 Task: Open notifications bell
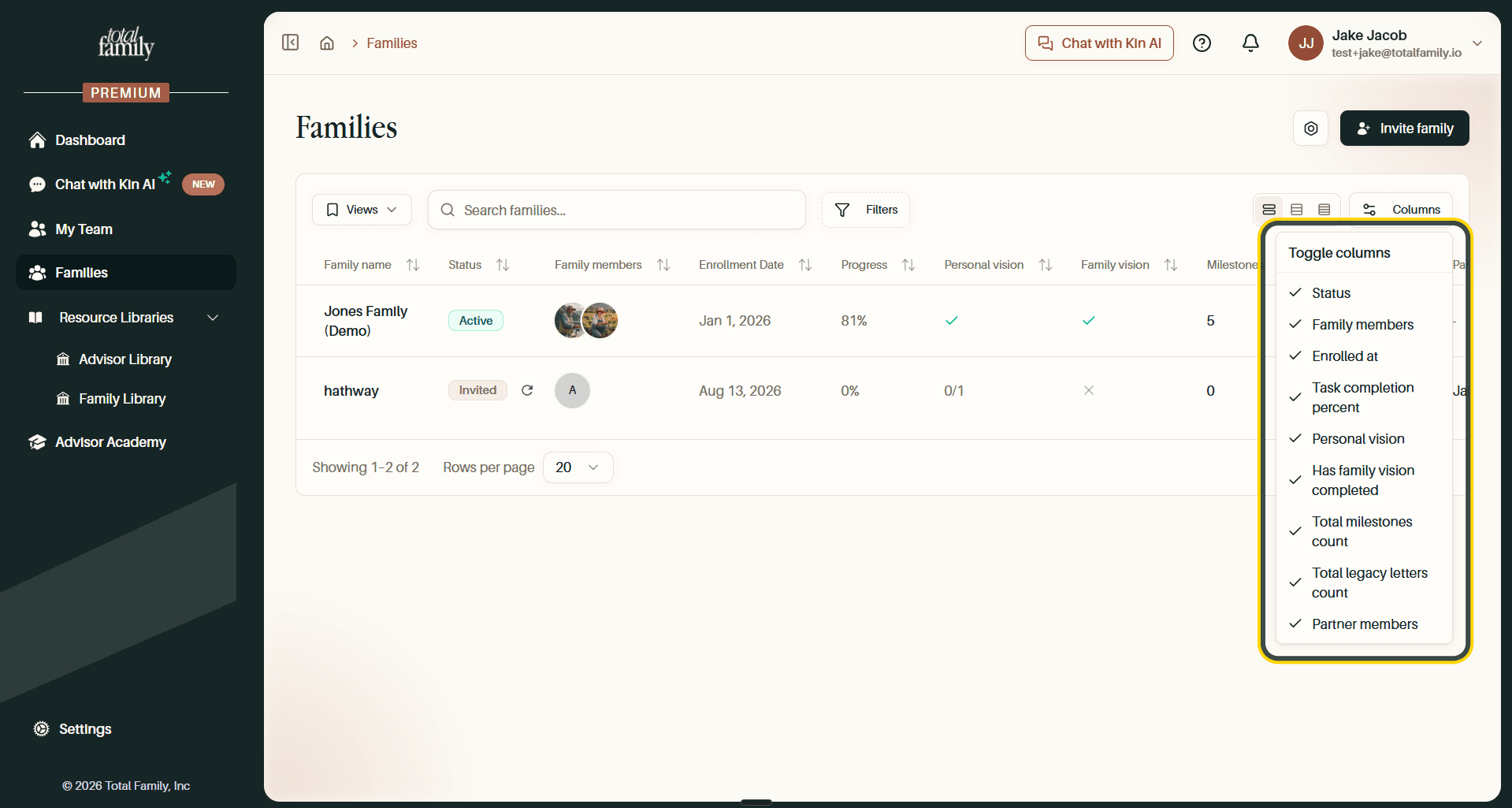[x=1250, y=43]
